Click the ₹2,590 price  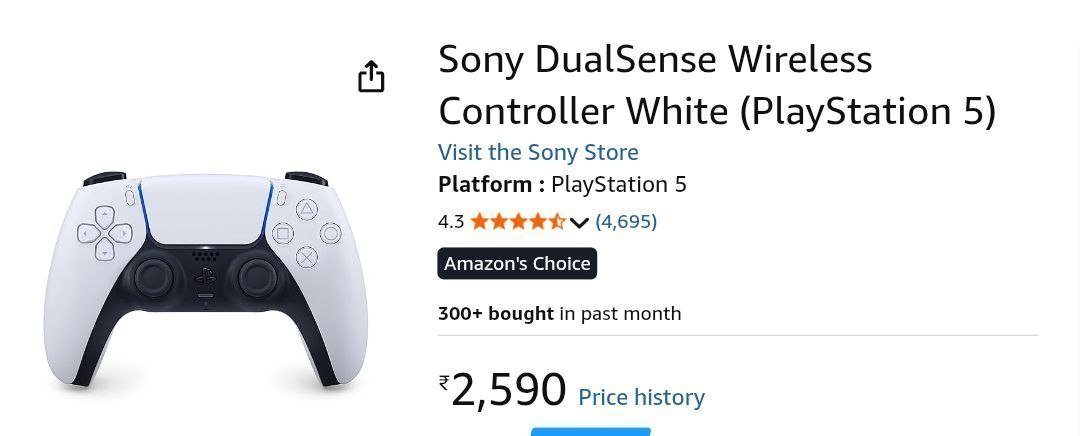click(x=502, y=390)
